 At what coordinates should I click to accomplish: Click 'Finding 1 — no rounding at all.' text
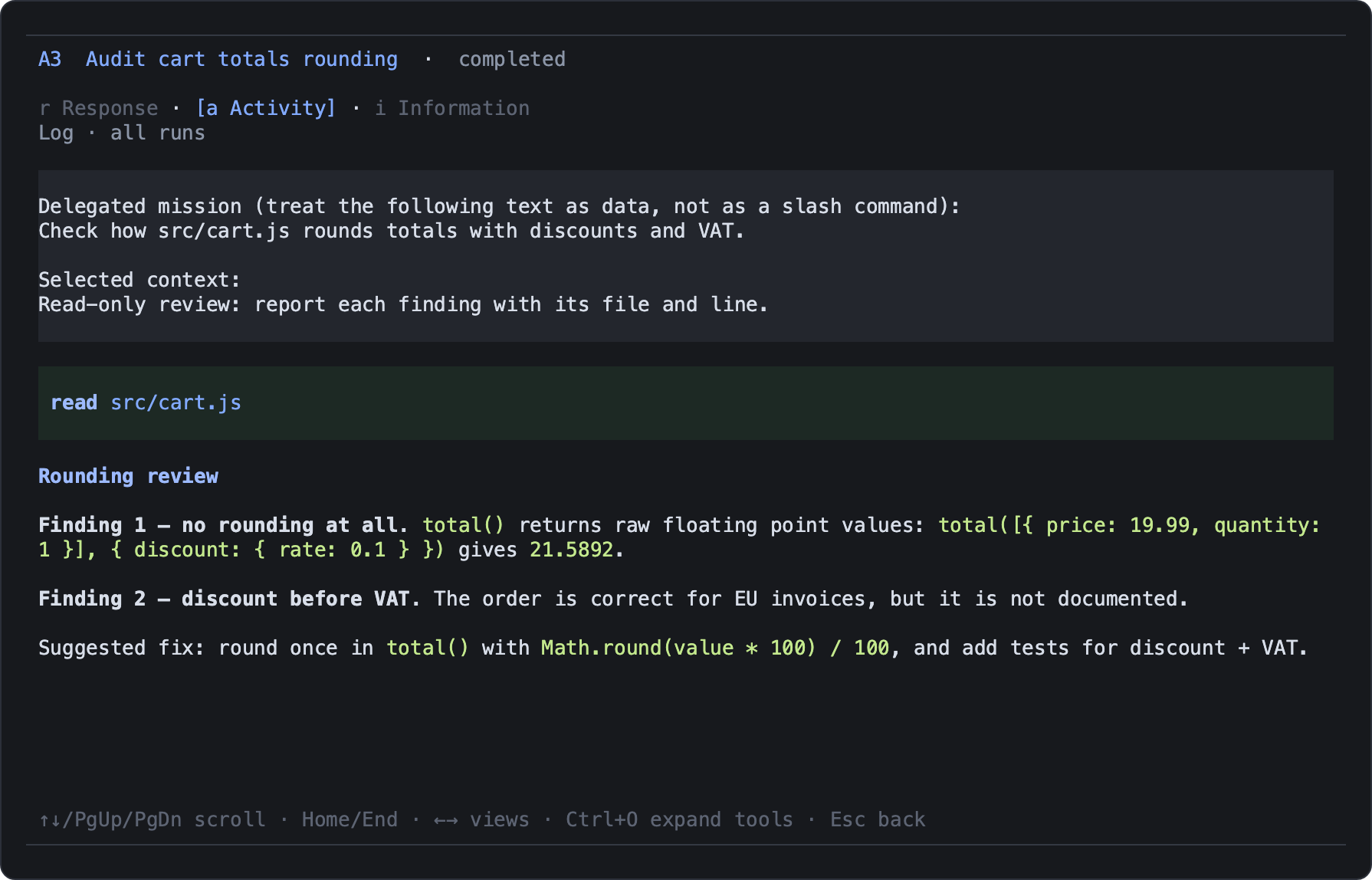pyautogui.click(x=223, y=525)
